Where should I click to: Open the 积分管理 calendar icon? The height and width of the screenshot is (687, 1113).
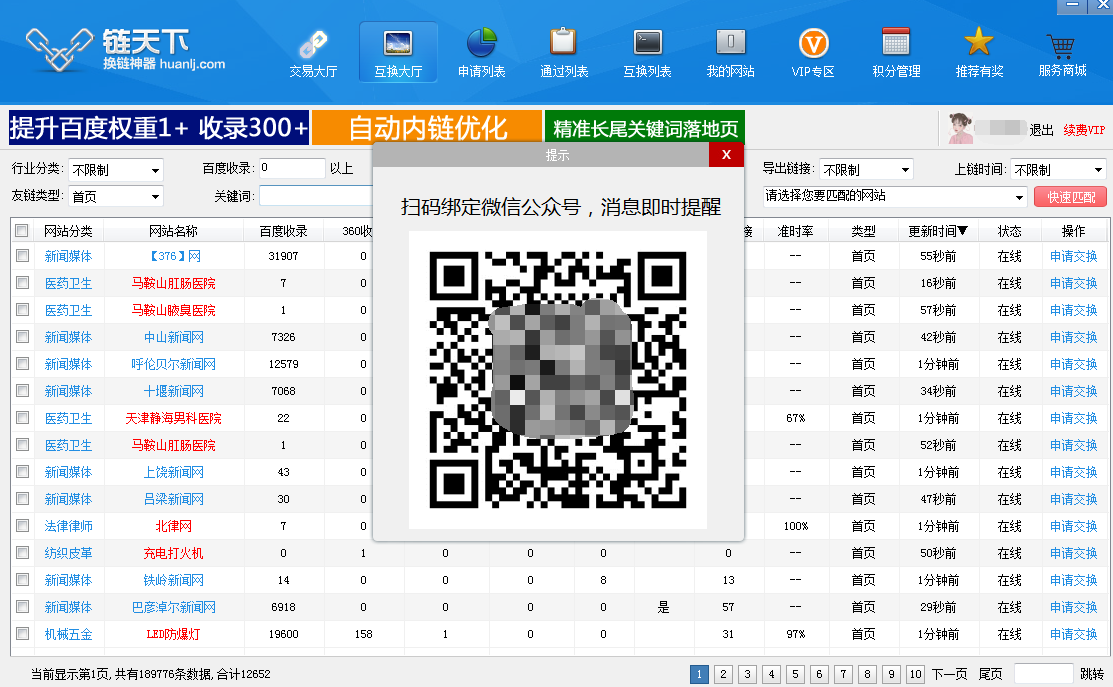coord(896,53)
